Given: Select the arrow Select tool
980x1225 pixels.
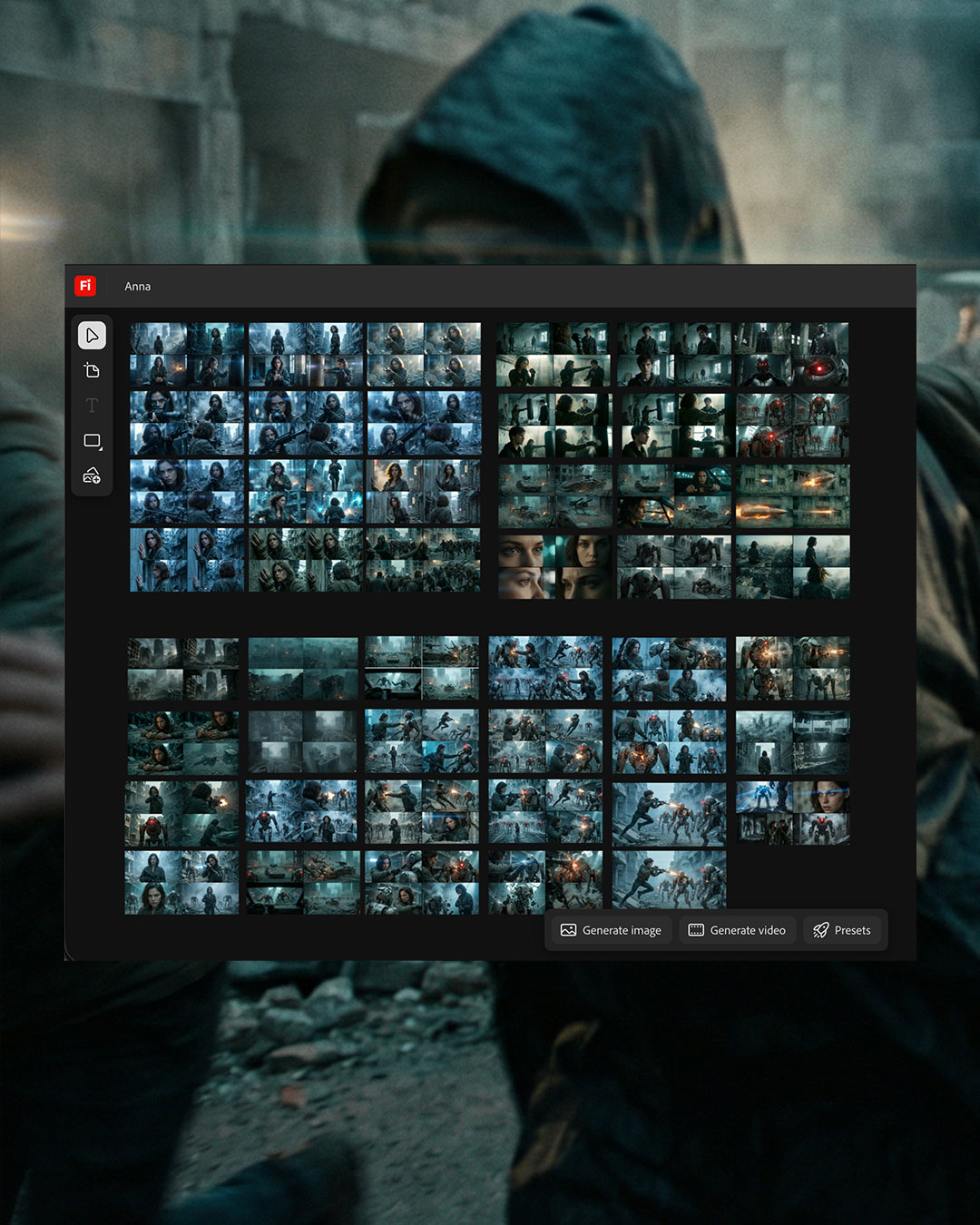Looking at the screenshot, I should (x=92, y=336).
